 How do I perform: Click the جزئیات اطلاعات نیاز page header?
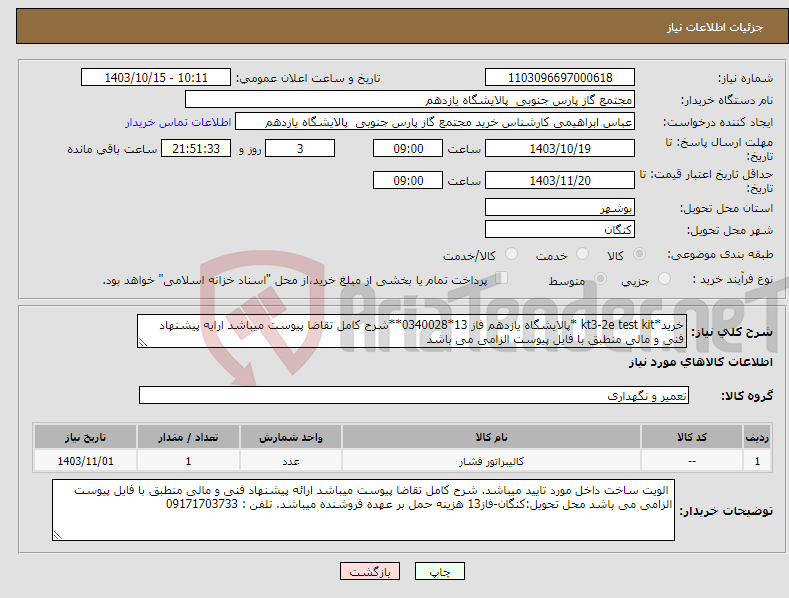(715, 27)
